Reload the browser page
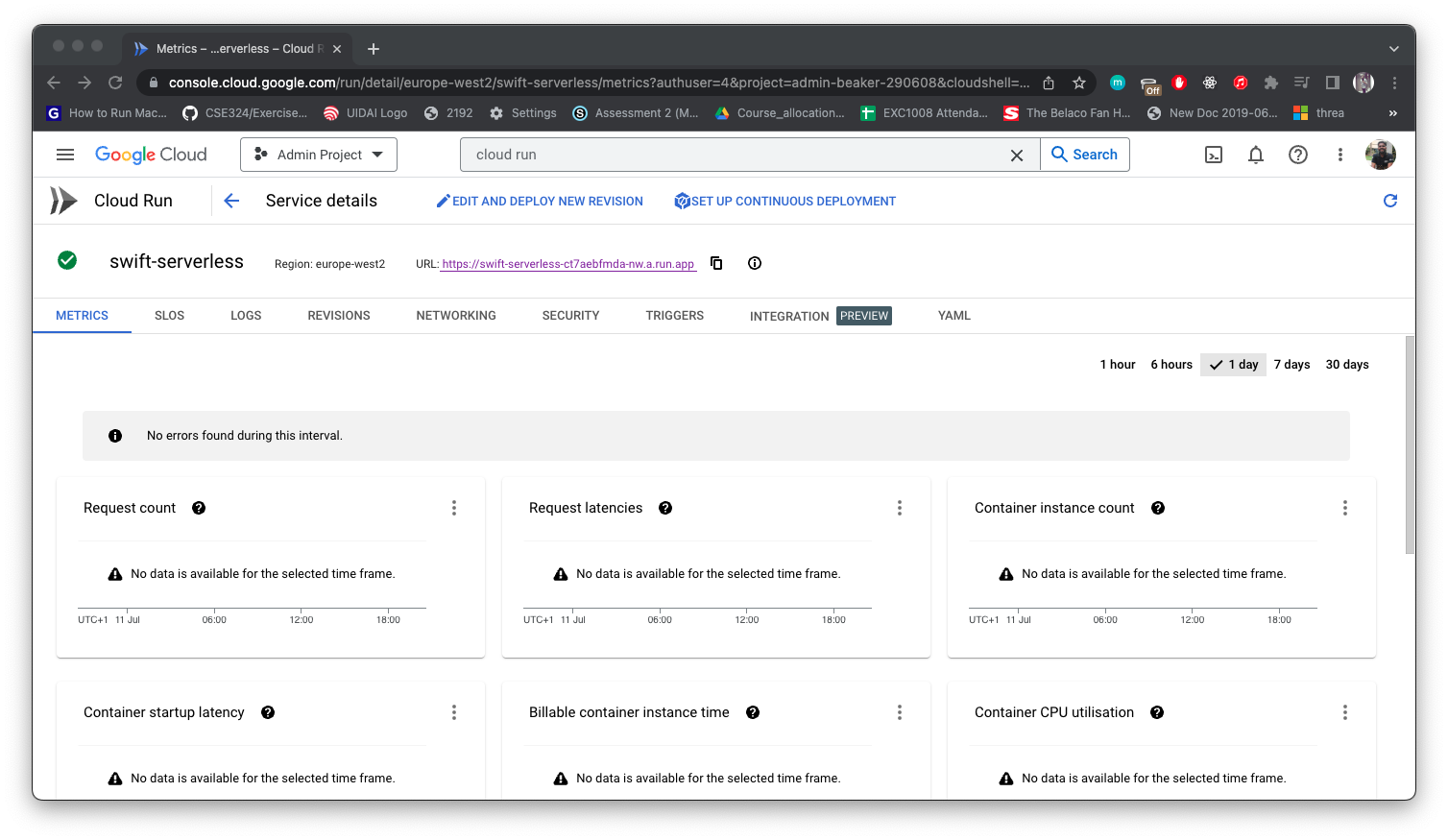Screen dimensions: 1448x840 pos(115,83)
